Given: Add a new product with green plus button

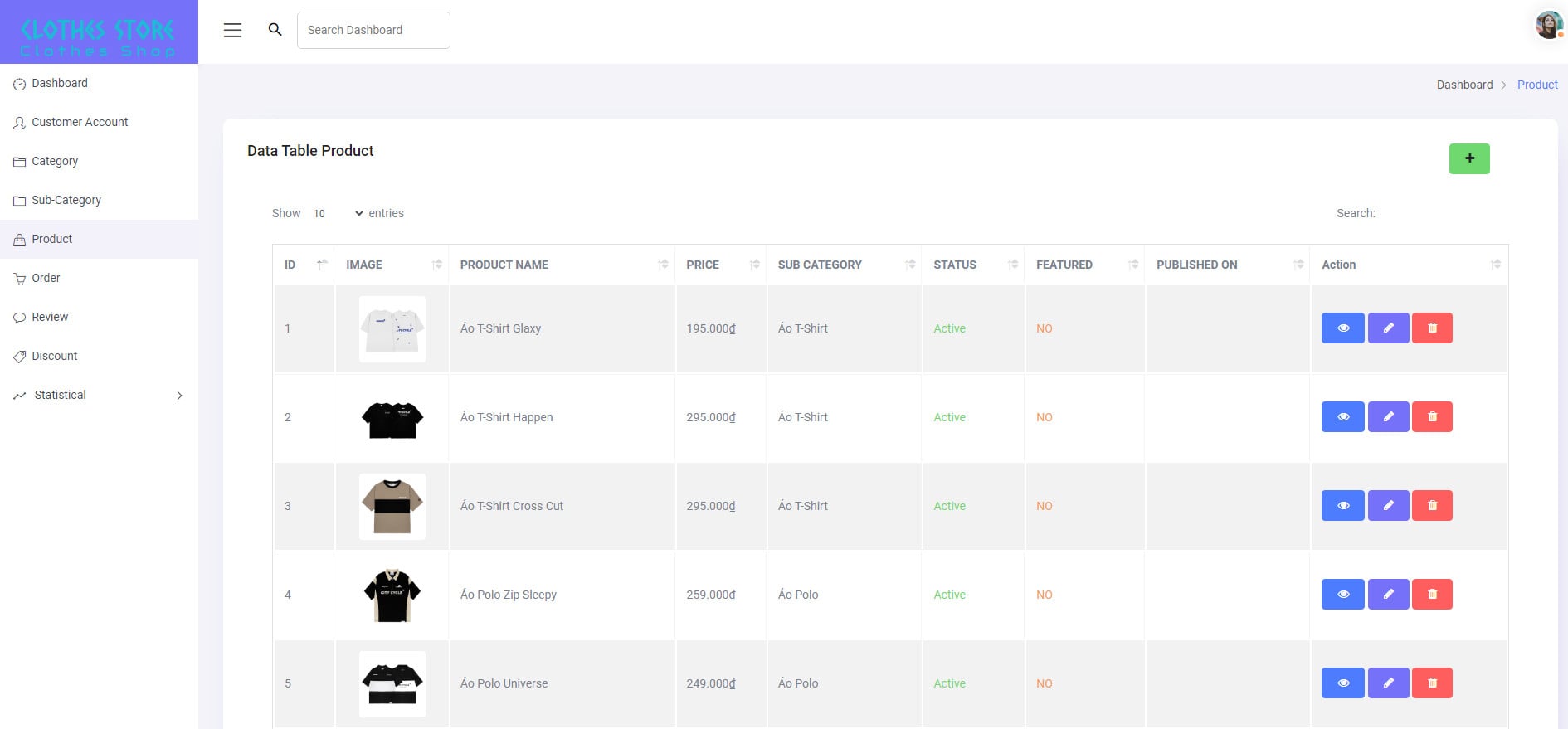Looking at the screenshot, I should coord(1468,158).
